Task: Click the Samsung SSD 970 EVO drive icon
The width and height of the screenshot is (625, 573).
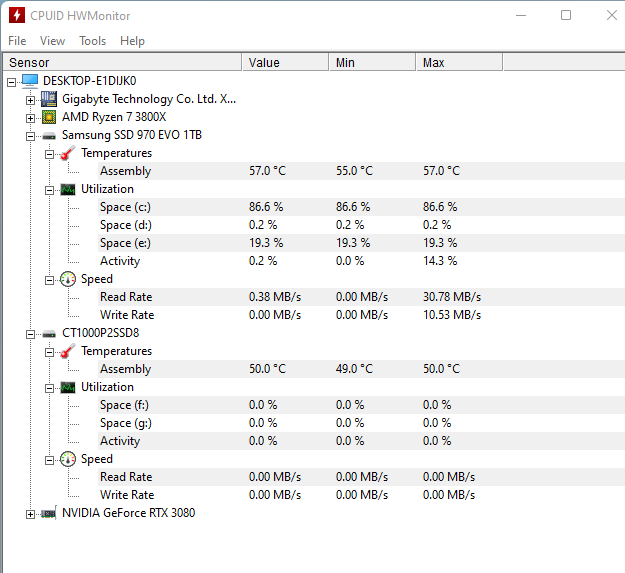Action: pyautogui.click(x=49, y=136)
